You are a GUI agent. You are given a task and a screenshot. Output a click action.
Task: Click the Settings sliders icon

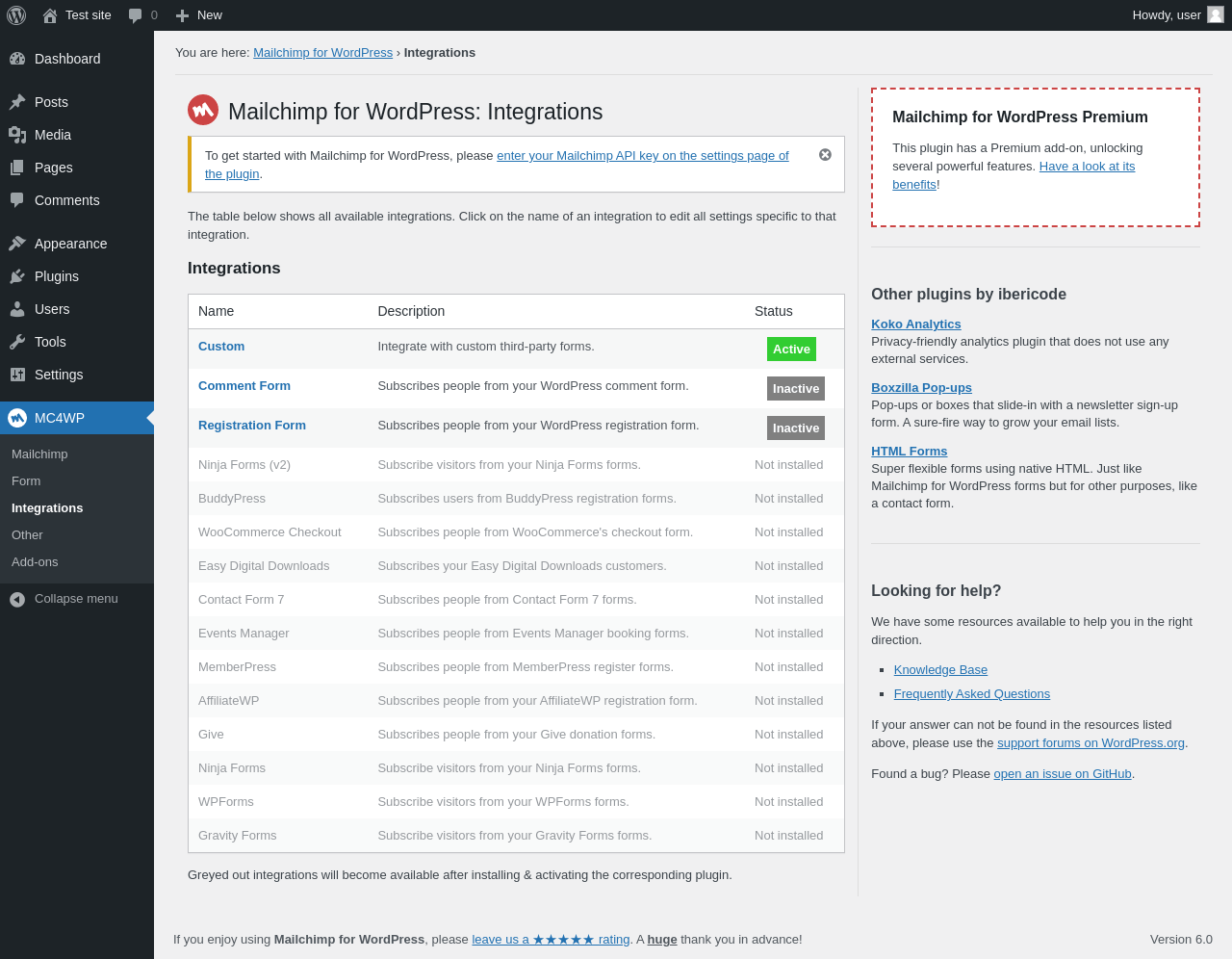coord(17,375)
